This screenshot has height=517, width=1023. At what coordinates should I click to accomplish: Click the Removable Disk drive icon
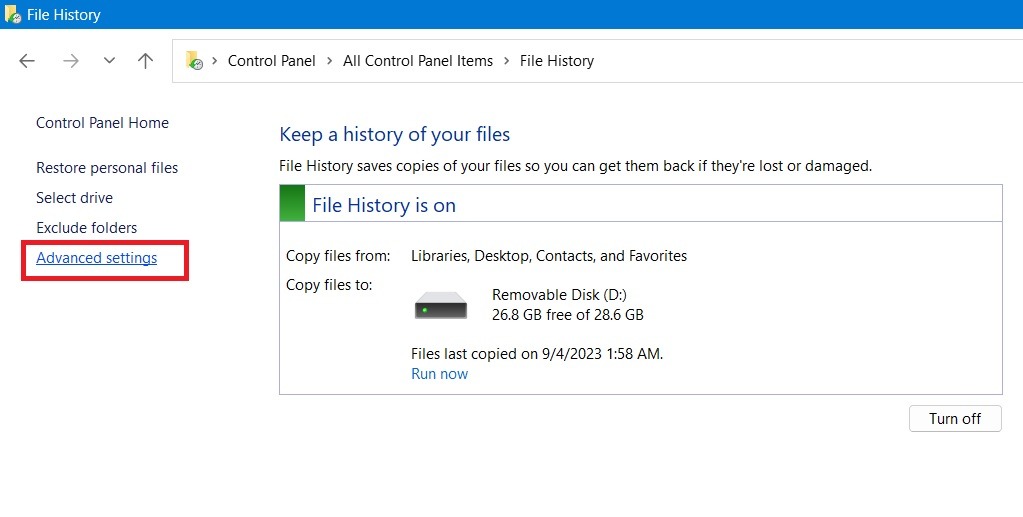(441, 305)
